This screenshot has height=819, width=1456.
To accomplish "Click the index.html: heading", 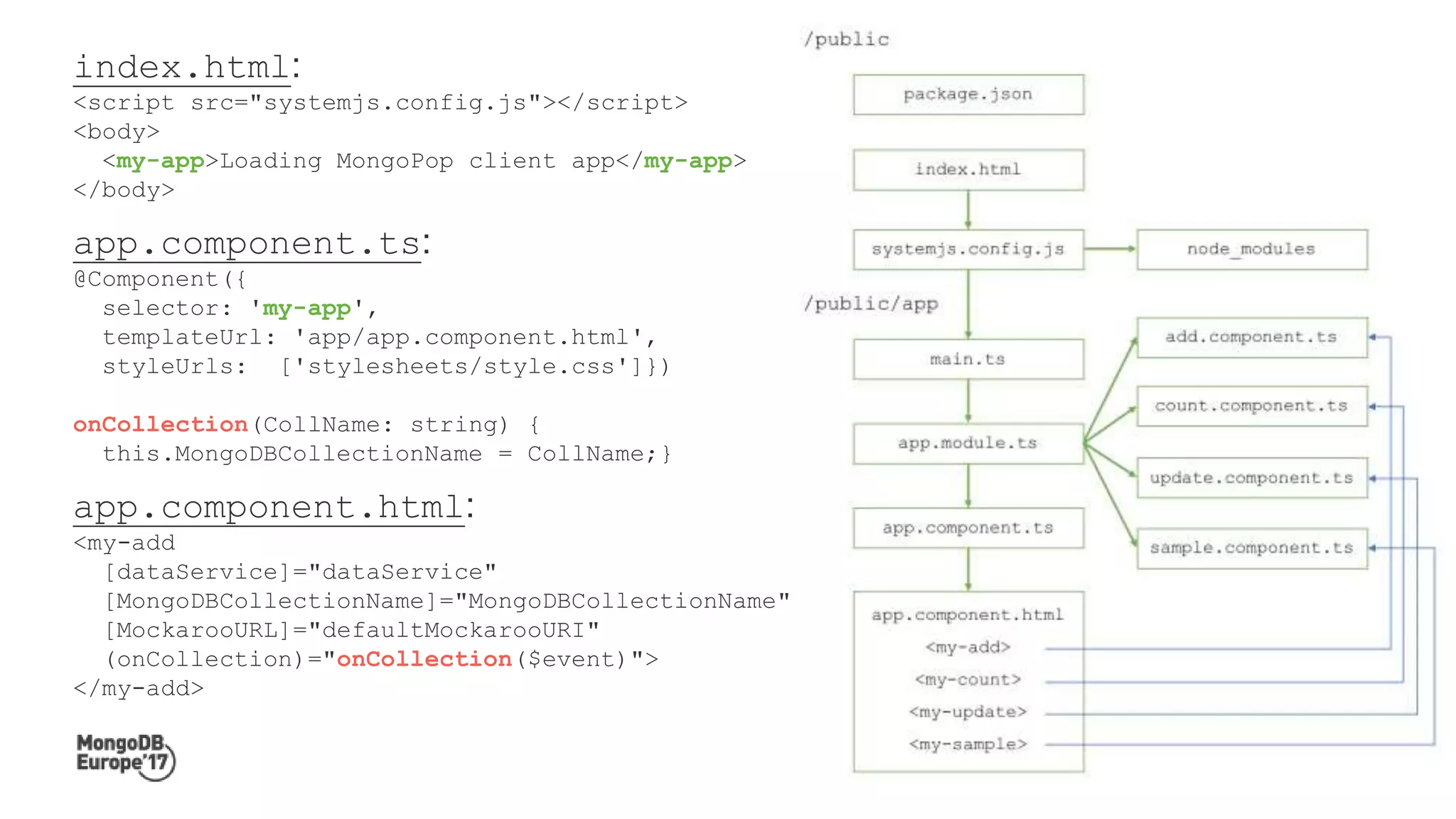I will 188,68.
